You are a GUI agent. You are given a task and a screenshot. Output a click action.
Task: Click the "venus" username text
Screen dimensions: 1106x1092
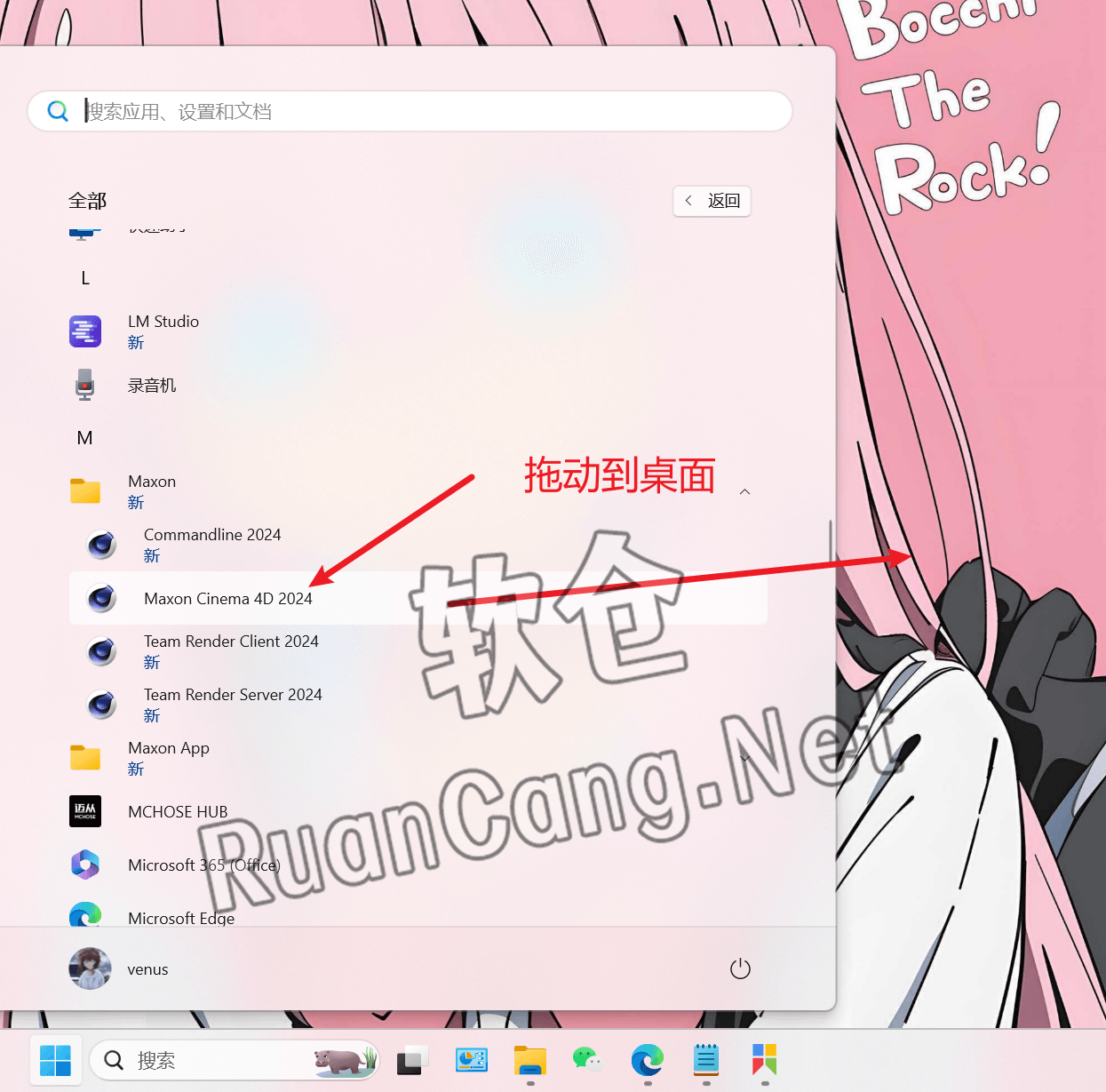point(147,969)
